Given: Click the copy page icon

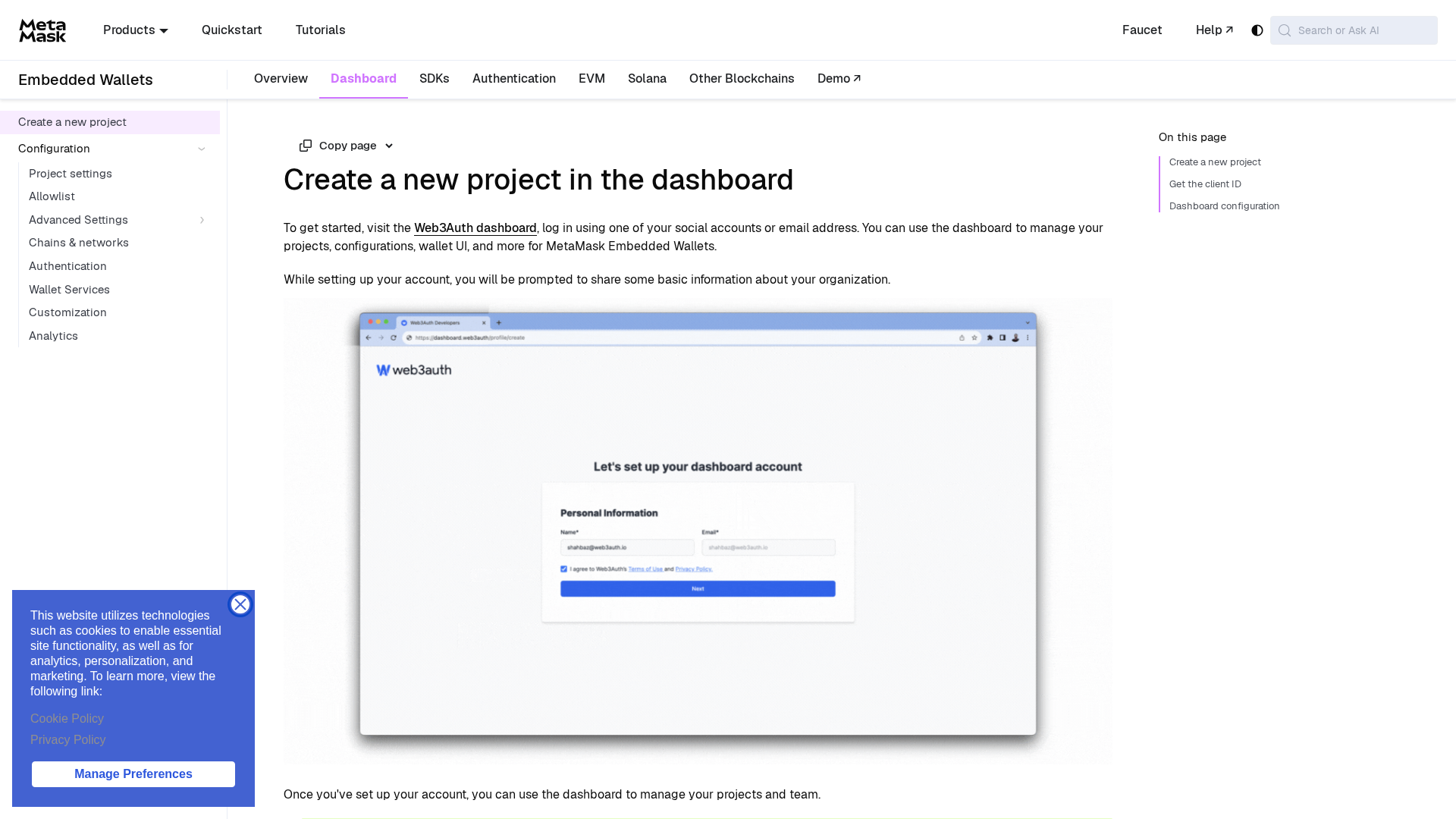Looking at the screenshot, I should 306,146.
